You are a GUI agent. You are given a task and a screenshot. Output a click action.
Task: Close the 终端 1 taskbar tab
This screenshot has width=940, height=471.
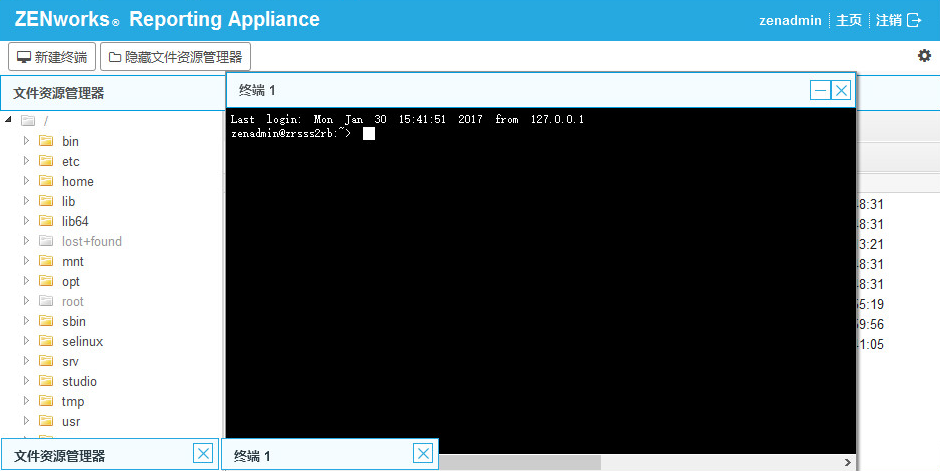point(423,454)
